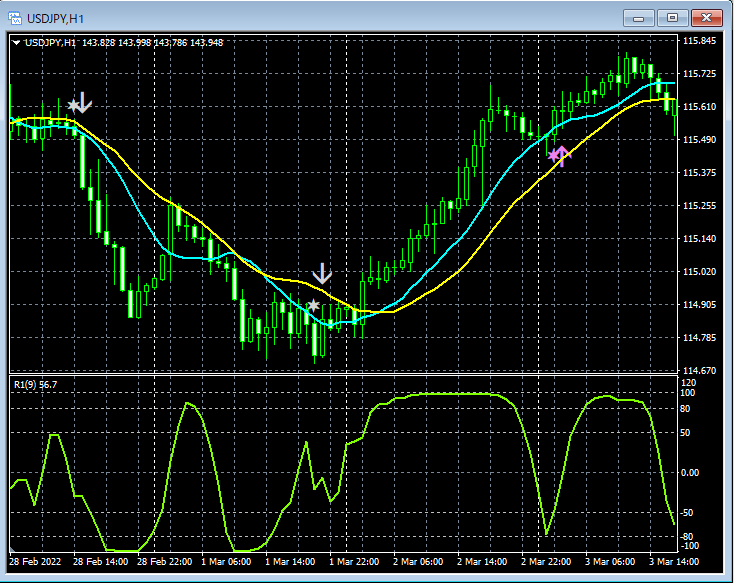Click the USDJPY chart window icon
Screen dimensions: 735x583
click(15, 19)
